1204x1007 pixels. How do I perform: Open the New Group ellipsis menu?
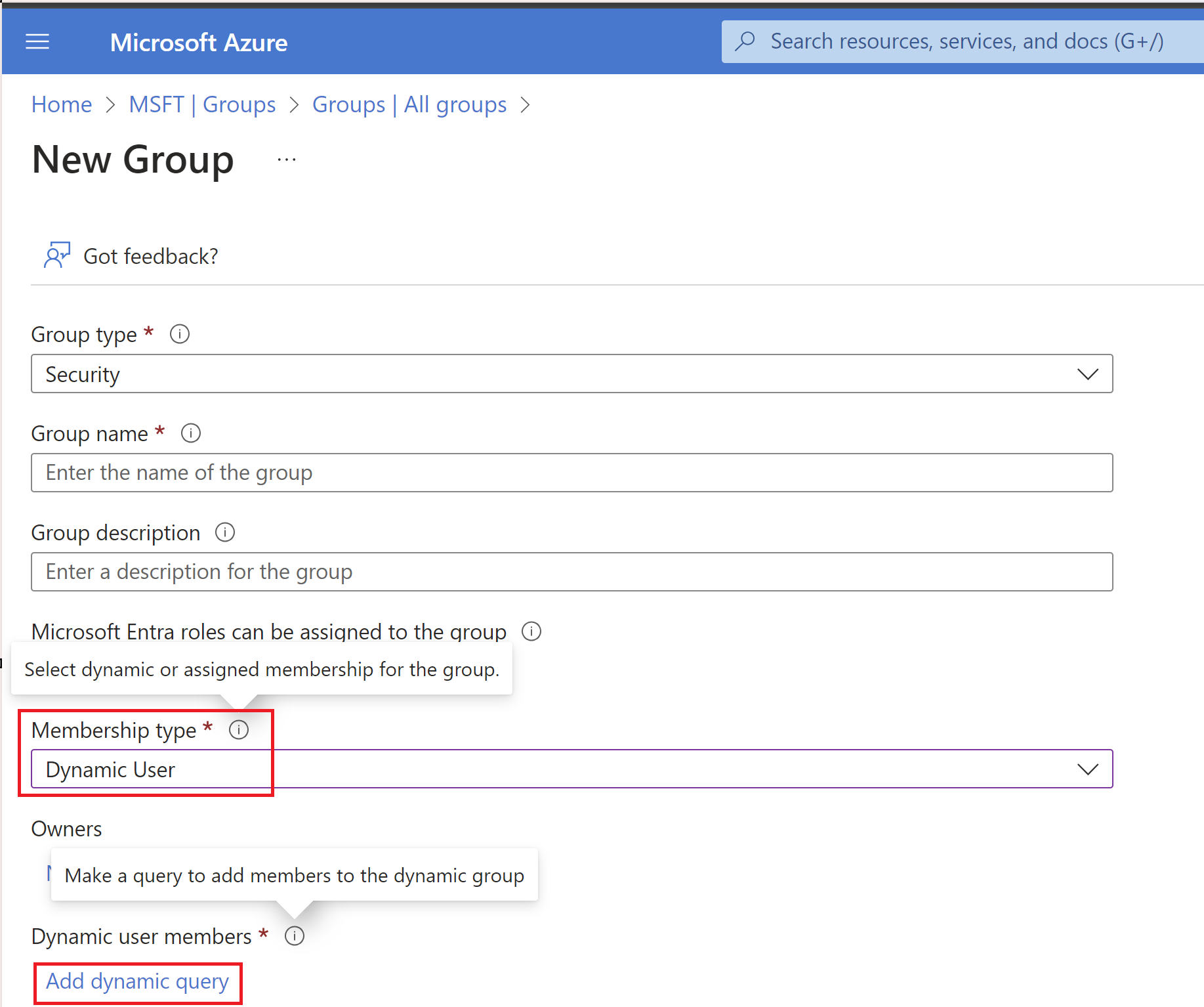(x=287, y=160)
